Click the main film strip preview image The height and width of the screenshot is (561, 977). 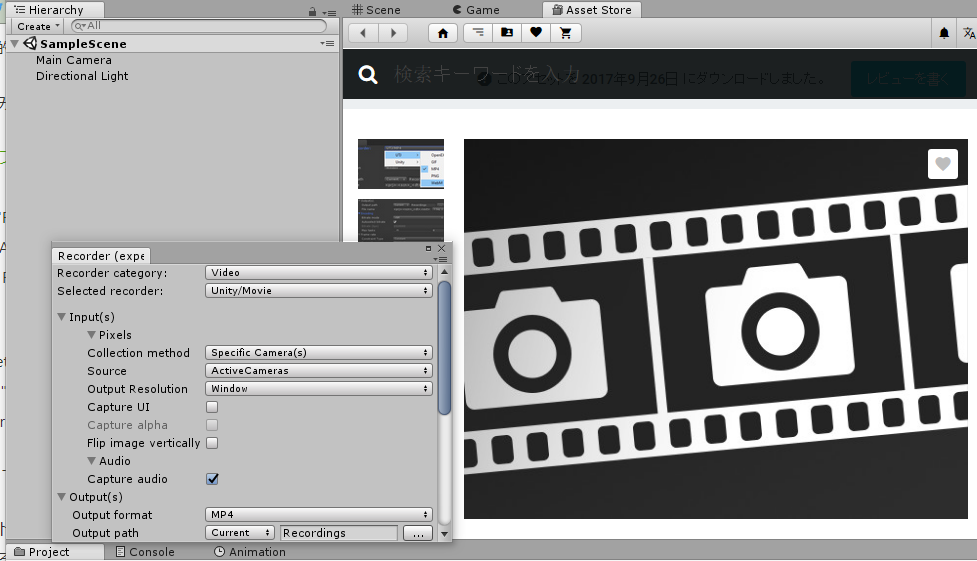click(715, 328)
